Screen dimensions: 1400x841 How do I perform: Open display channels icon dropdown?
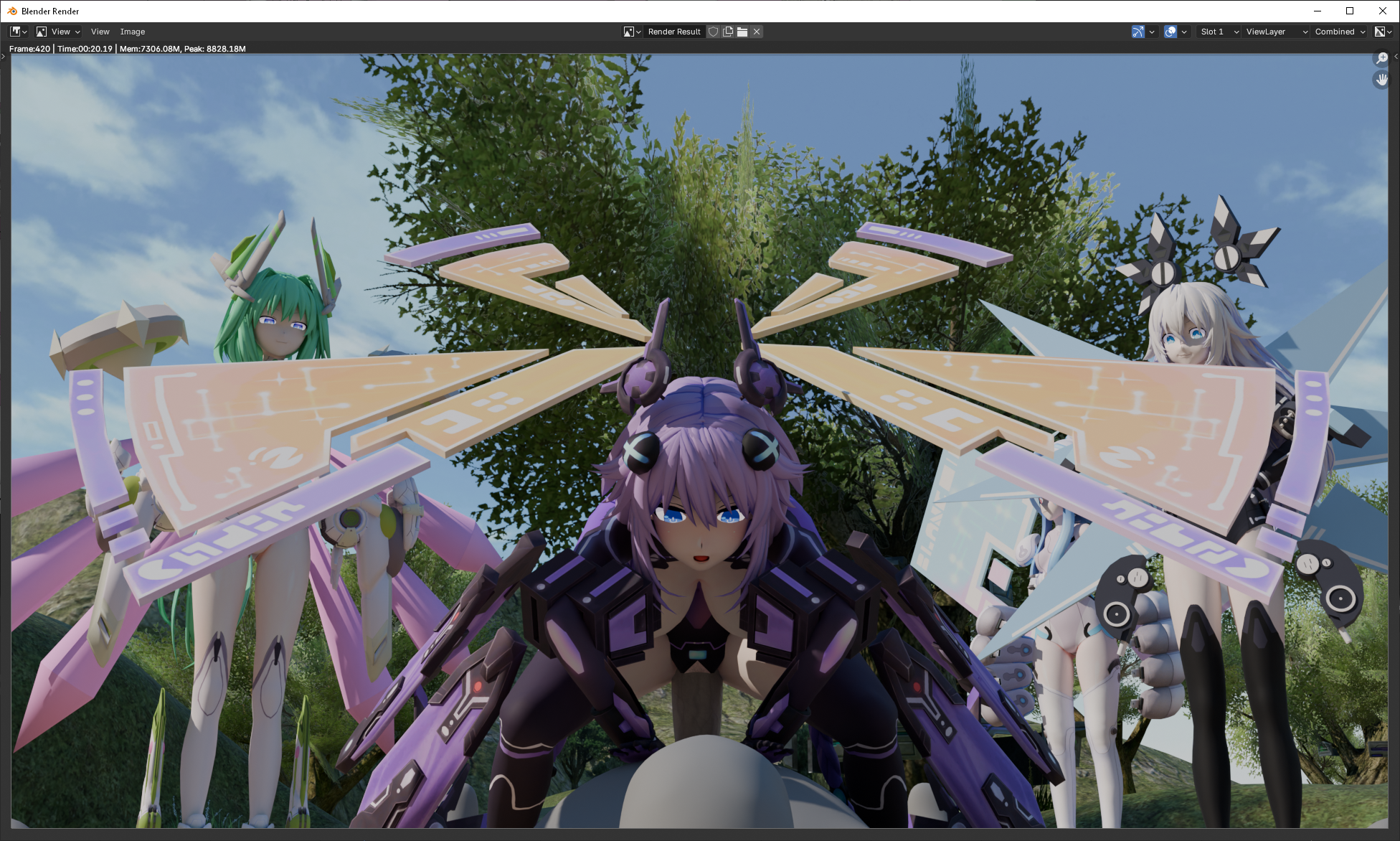1383,32
